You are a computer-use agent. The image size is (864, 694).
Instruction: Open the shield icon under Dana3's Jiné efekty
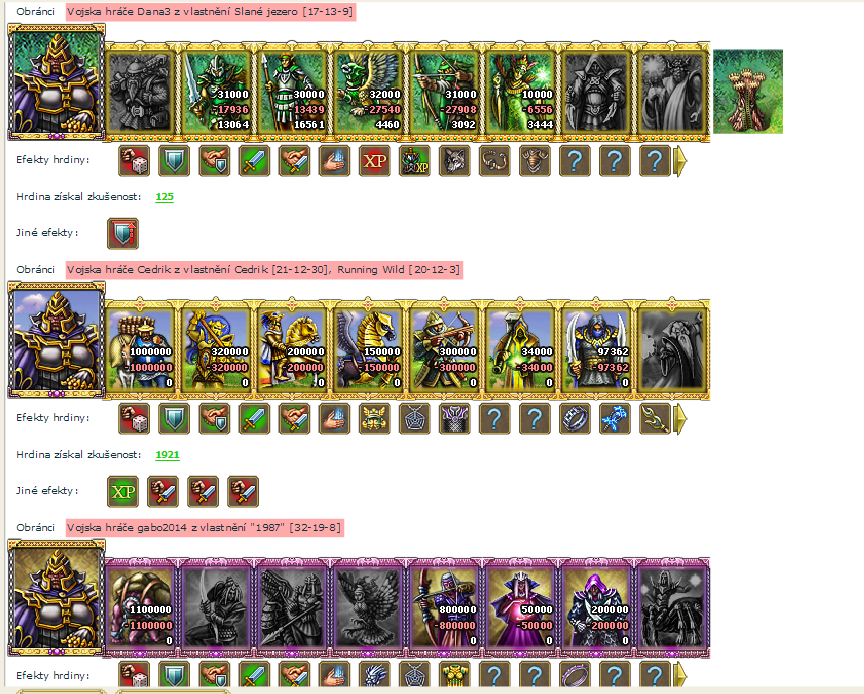(123, 234)
